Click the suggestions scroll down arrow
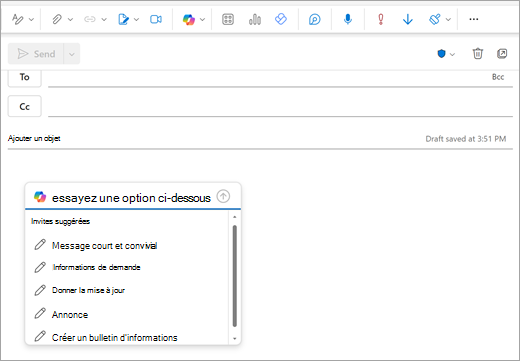This screenshot has width=520, height=361. tap(235, 339)
